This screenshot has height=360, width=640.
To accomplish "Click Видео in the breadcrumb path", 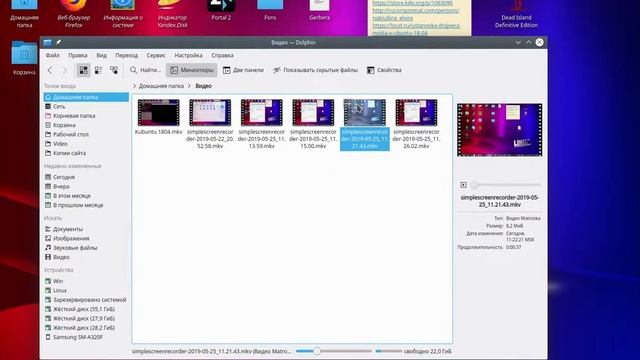I will (x=203, y=86).
